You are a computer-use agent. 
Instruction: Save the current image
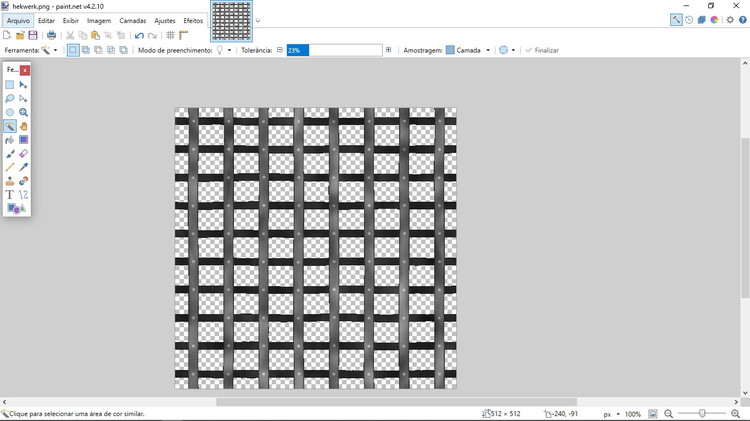(x=33, y=35)
